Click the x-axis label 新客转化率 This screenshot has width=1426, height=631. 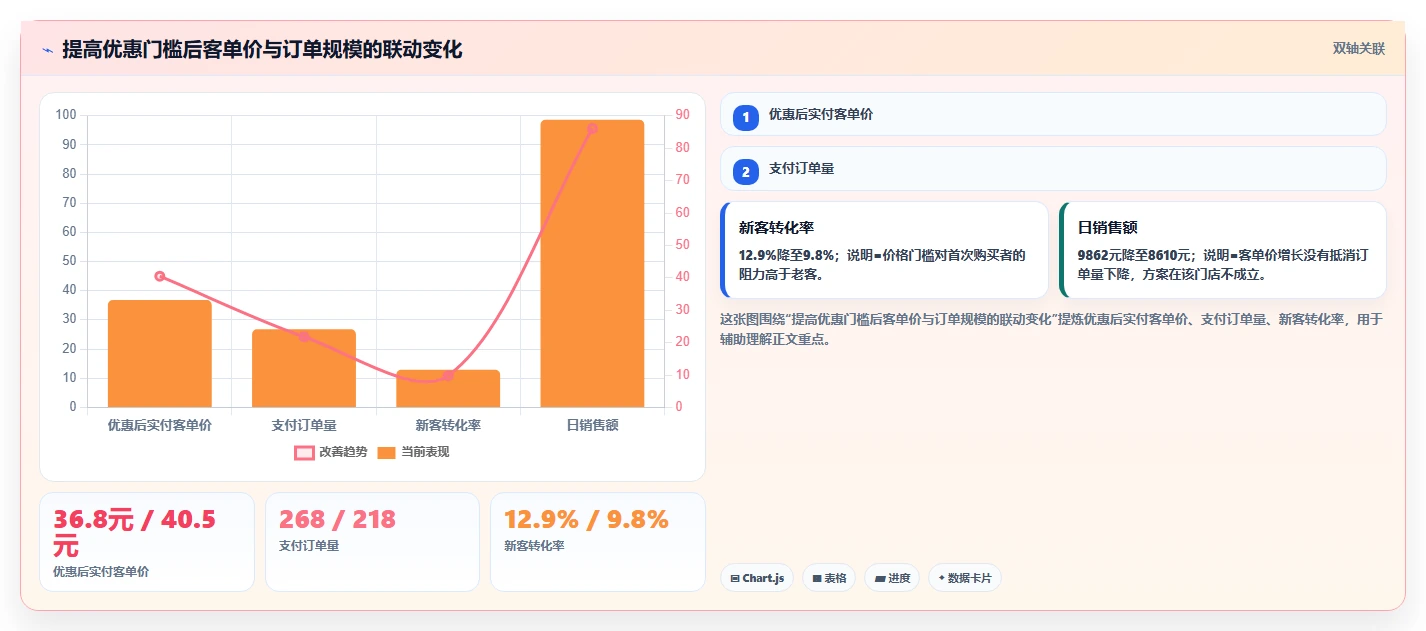[448, 425]
